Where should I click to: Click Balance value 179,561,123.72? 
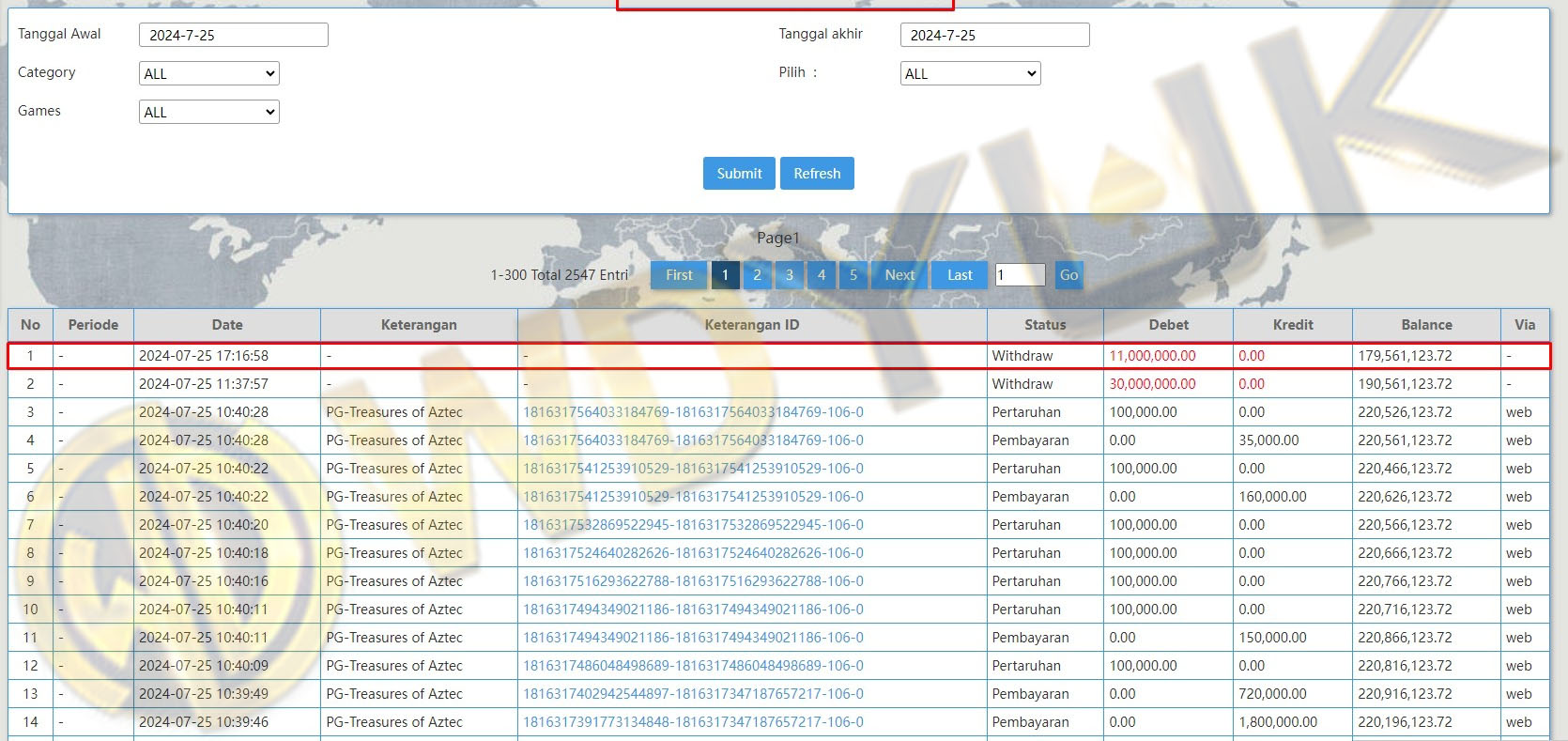pos(1405,356)
